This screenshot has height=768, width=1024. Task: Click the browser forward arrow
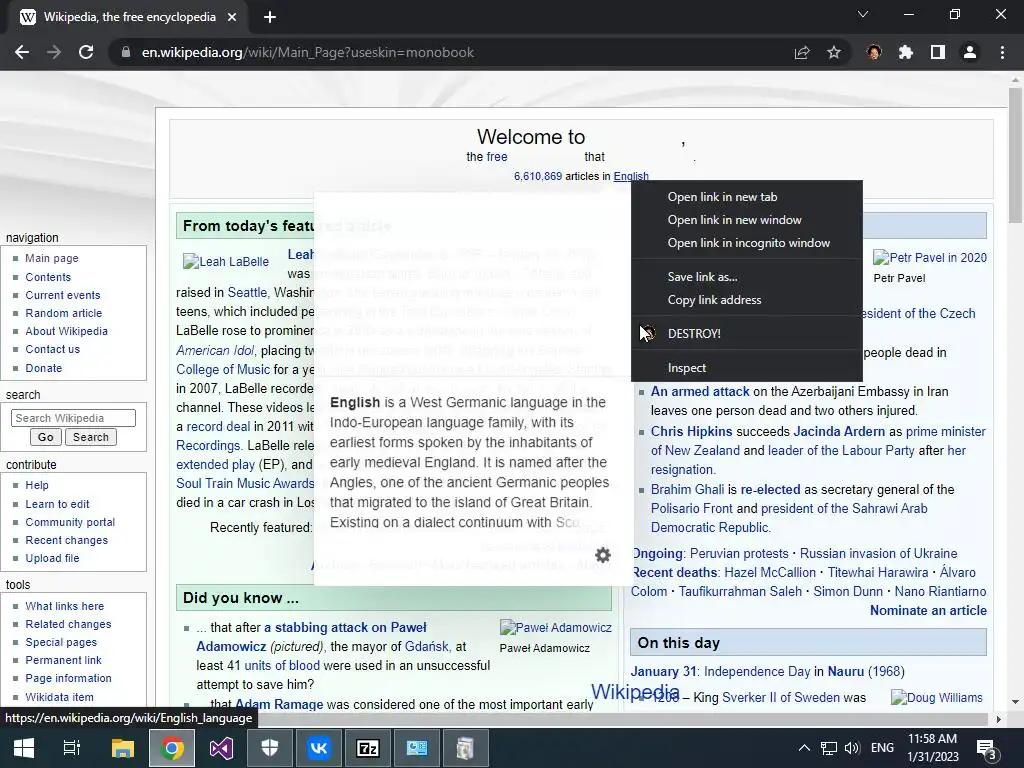54,52
